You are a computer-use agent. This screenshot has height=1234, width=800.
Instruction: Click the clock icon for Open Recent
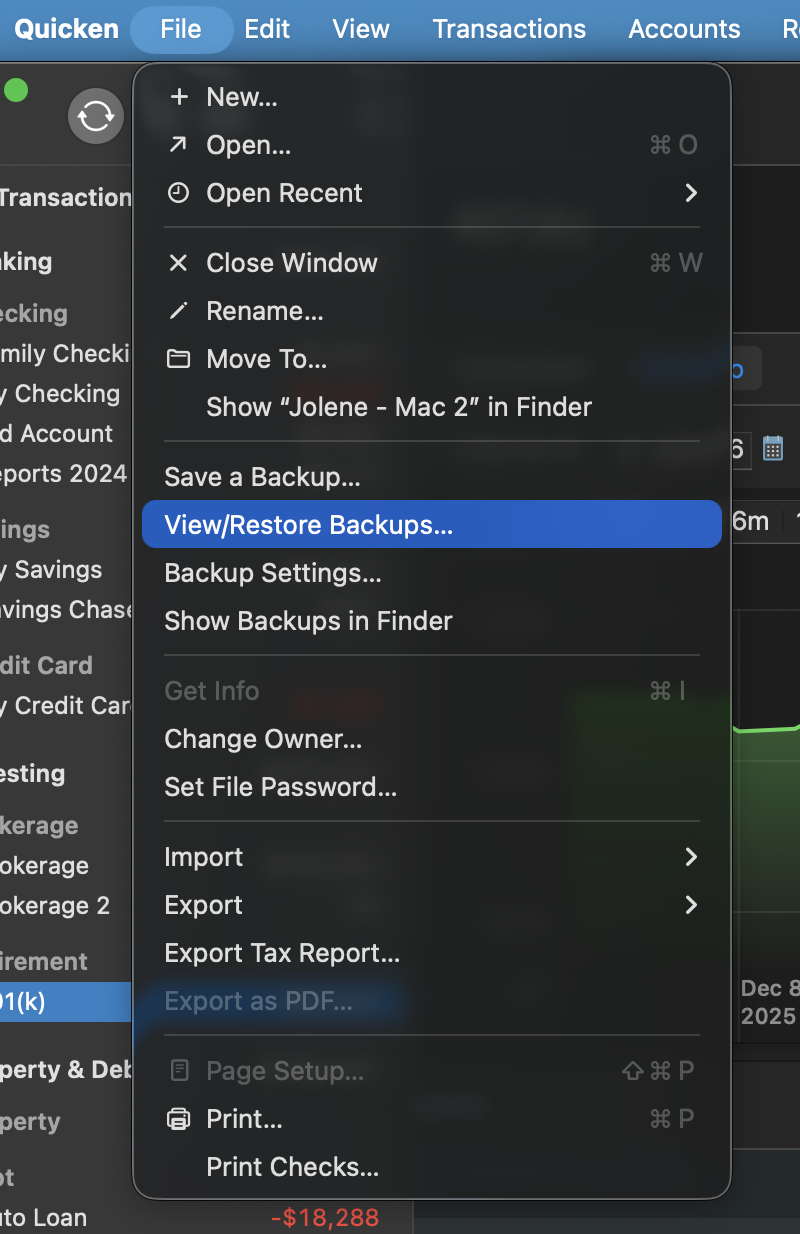click(178, 193)
